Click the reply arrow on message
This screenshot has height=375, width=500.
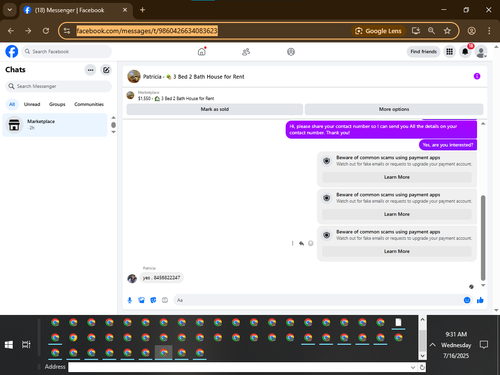pyautogui.click(x=301, y=243)
